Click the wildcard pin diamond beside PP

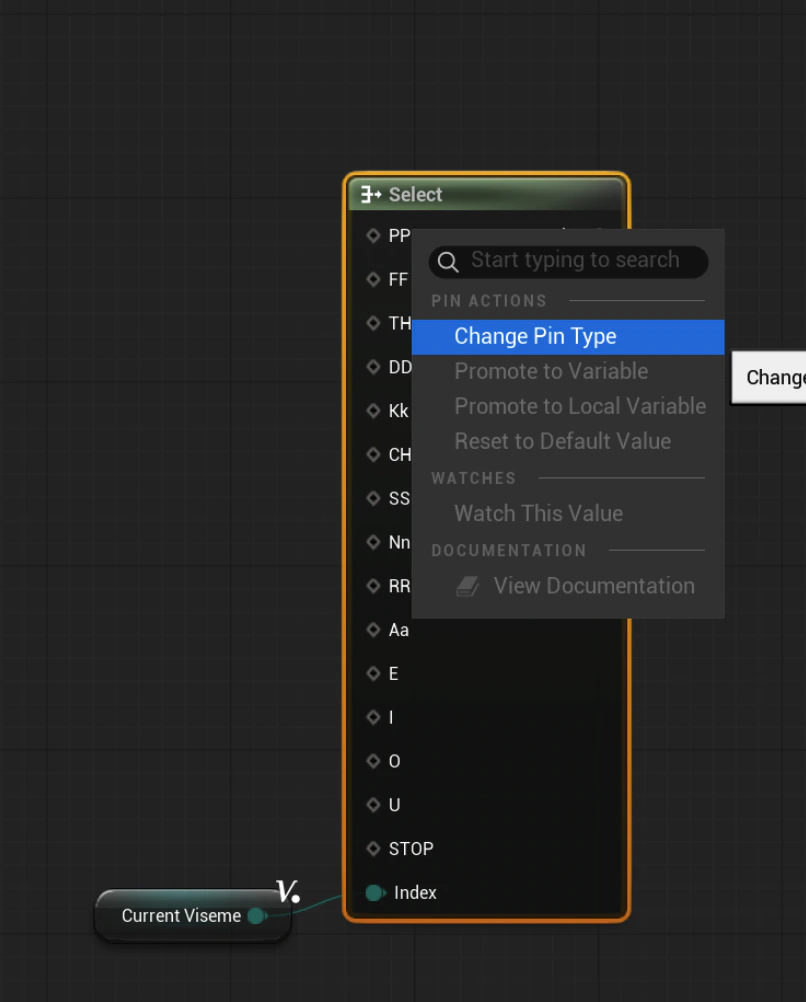(x=372, y=235)
